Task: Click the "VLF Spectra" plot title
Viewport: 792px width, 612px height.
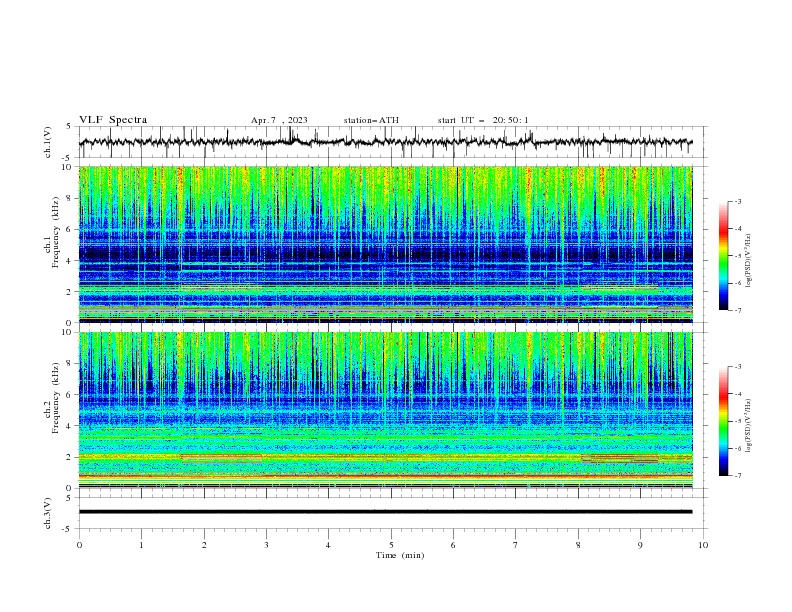Action: (x=113, y=120)
